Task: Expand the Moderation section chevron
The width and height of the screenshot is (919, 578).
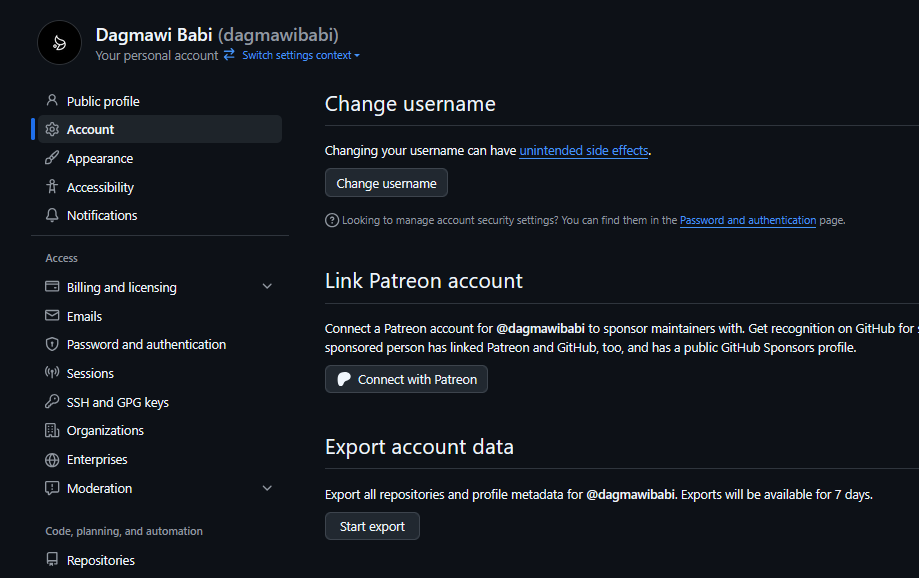Action: (x=267, y=488)
